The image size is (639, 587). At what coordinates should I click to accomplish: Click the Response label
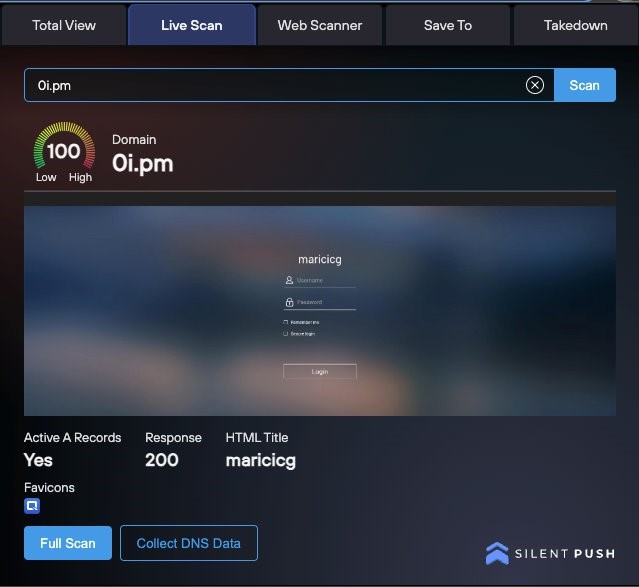[x=173, y=438]
